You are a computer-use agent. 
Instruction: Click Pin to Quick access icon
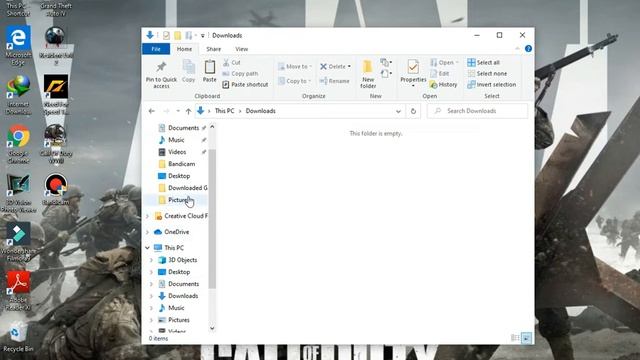click(161, 67)
